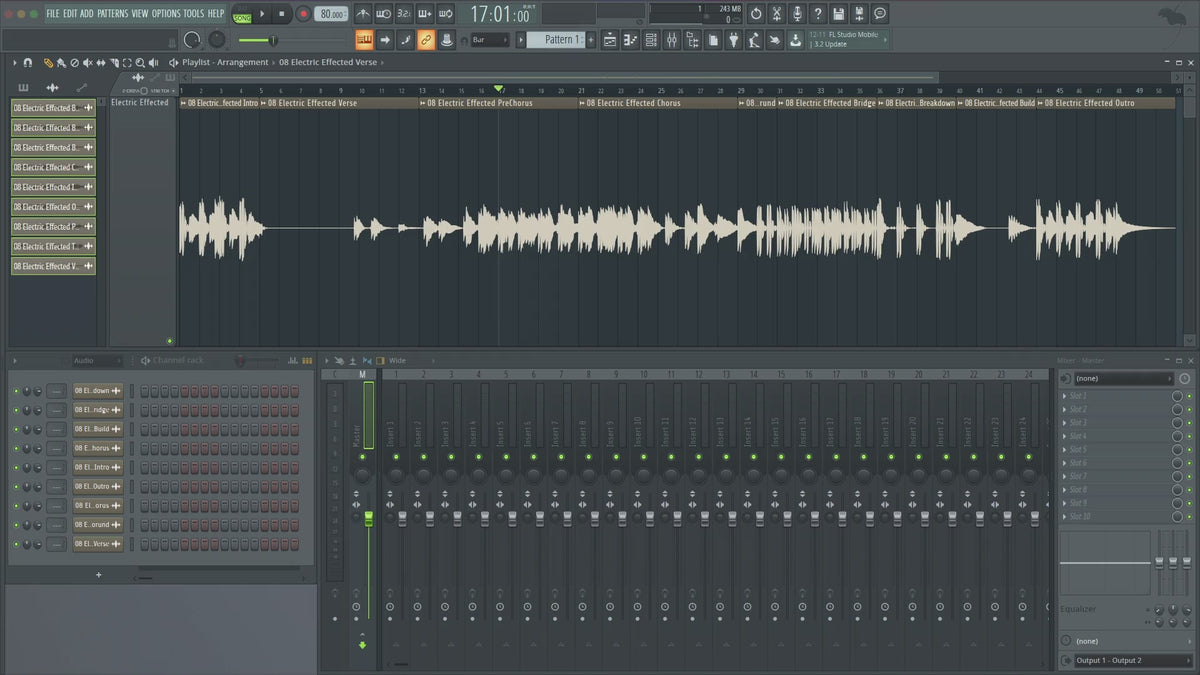Open the Bar snap dropdown
The width and height of the screenshot is (1200, 675).
click(489, 40)
